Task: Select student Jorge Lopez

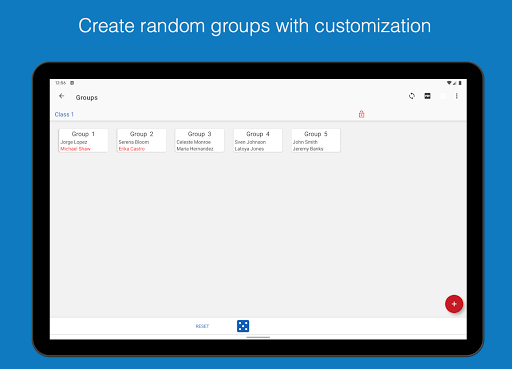Action: coord(74,142)
